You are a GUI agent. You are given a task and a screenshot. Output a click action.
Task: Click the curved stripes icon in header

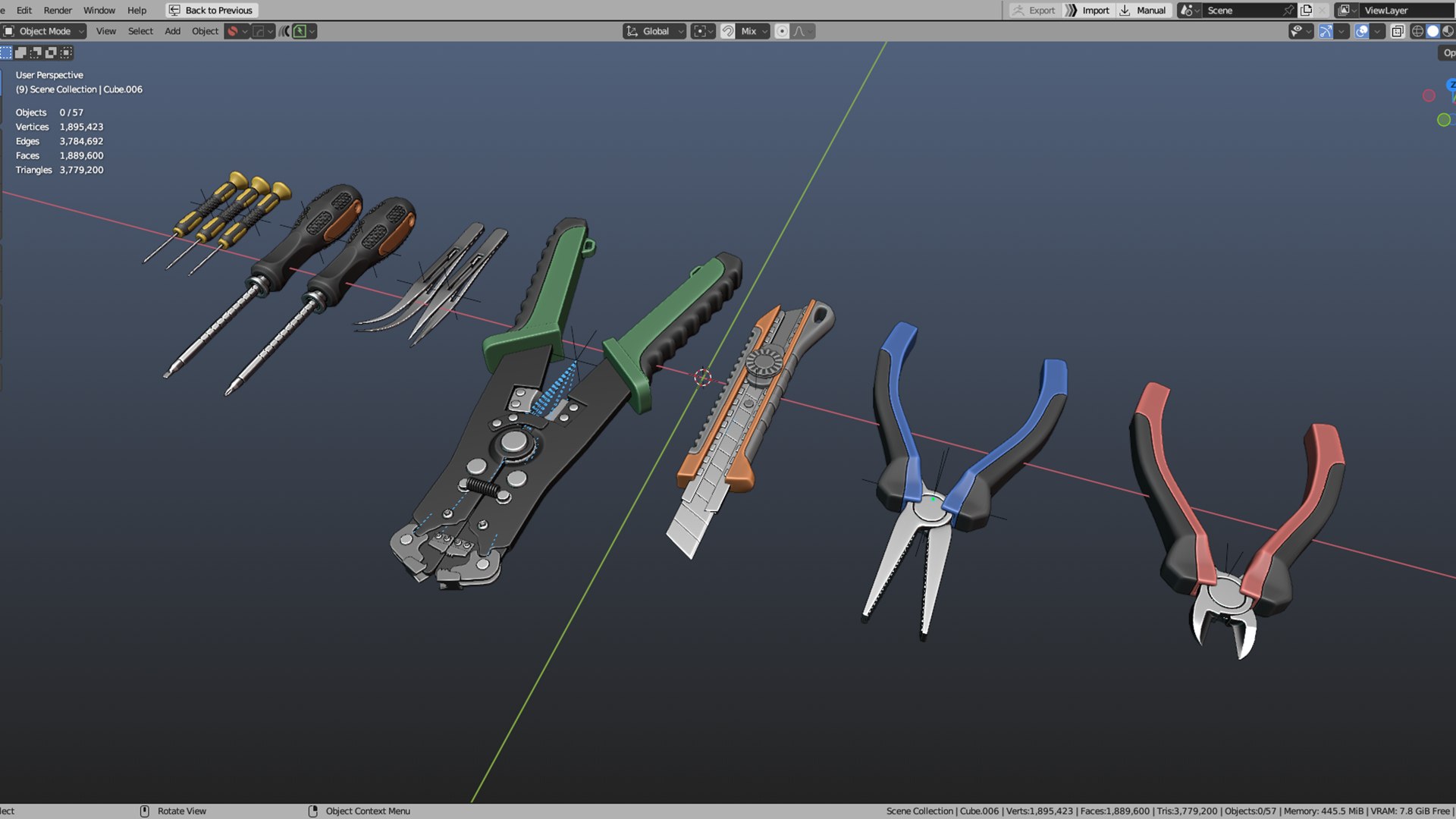(284, 31)
